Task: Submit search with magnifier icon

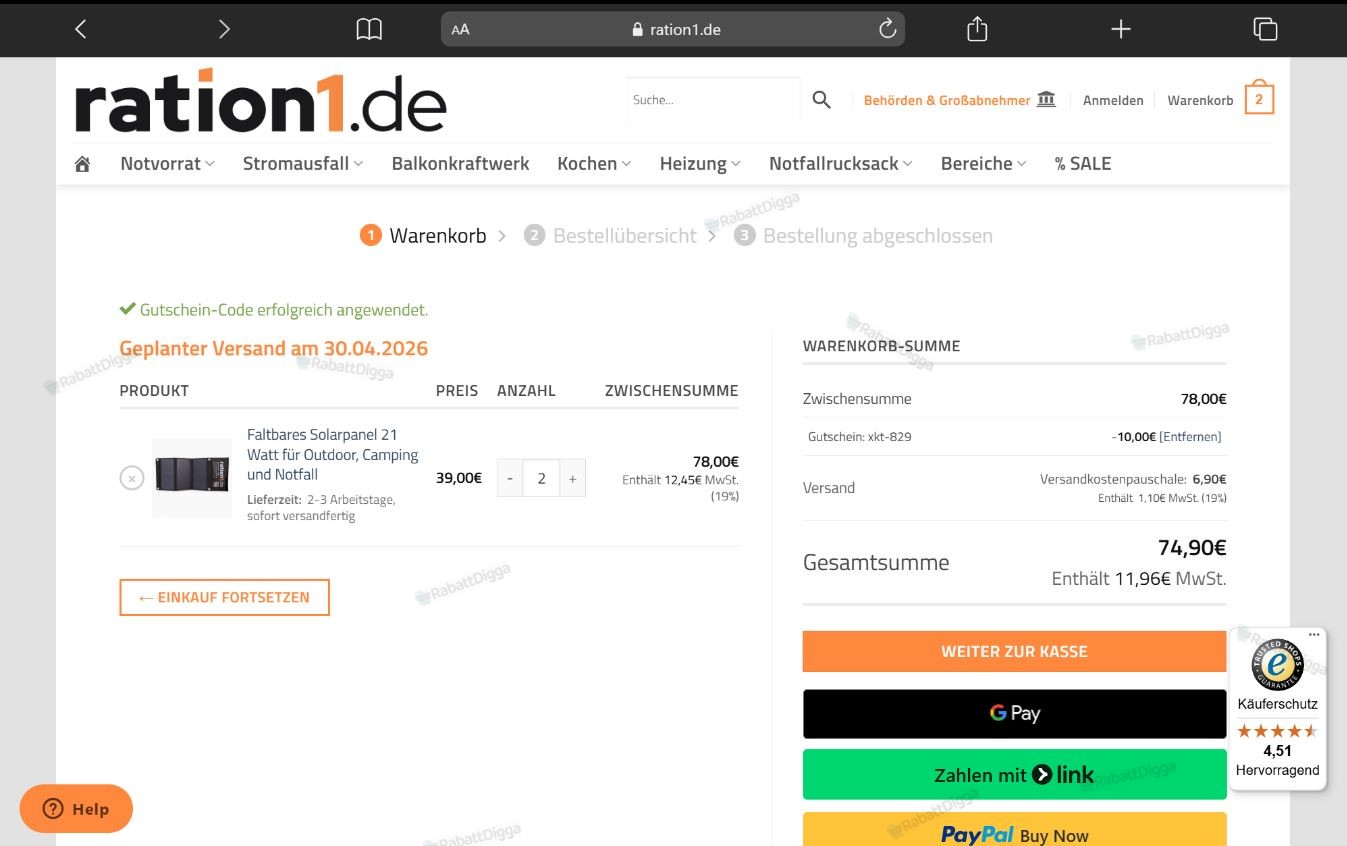Action: click(821, 100)
